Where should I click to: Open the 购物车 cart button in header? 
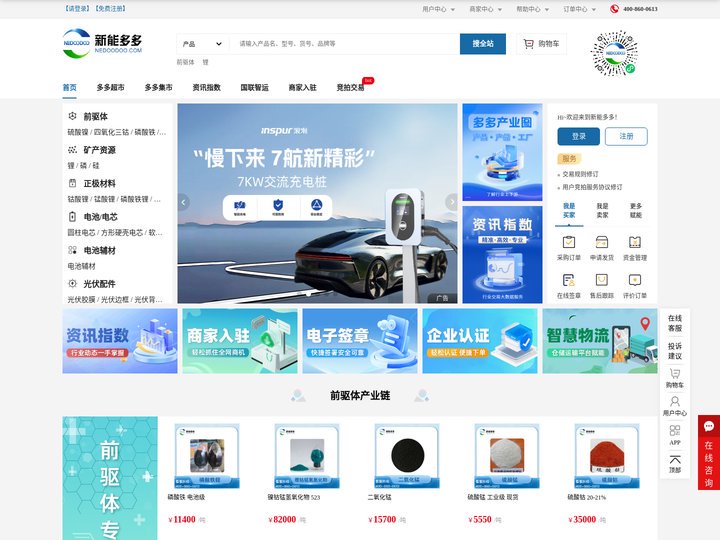click(541, 44)
